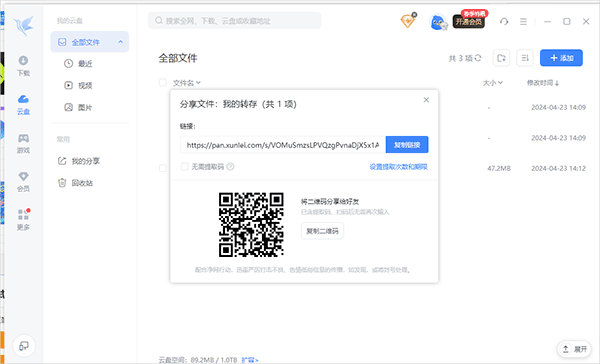Open the customer service headset icon
Screen dimensions: 600x364
(x=504, y=22)
